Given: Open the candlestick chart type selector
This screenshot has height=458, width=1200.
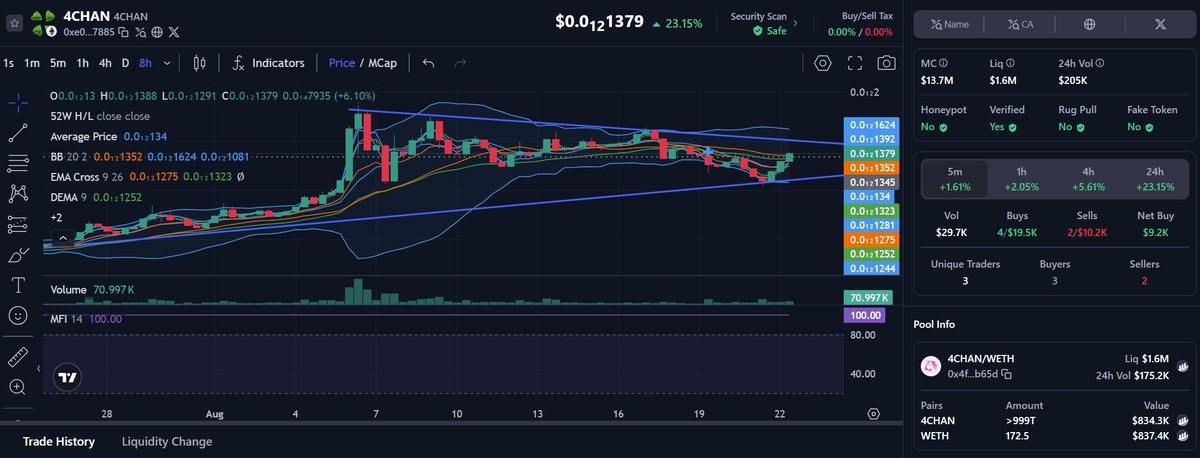Looking at the screenshot, I should [x=199, y=63].
